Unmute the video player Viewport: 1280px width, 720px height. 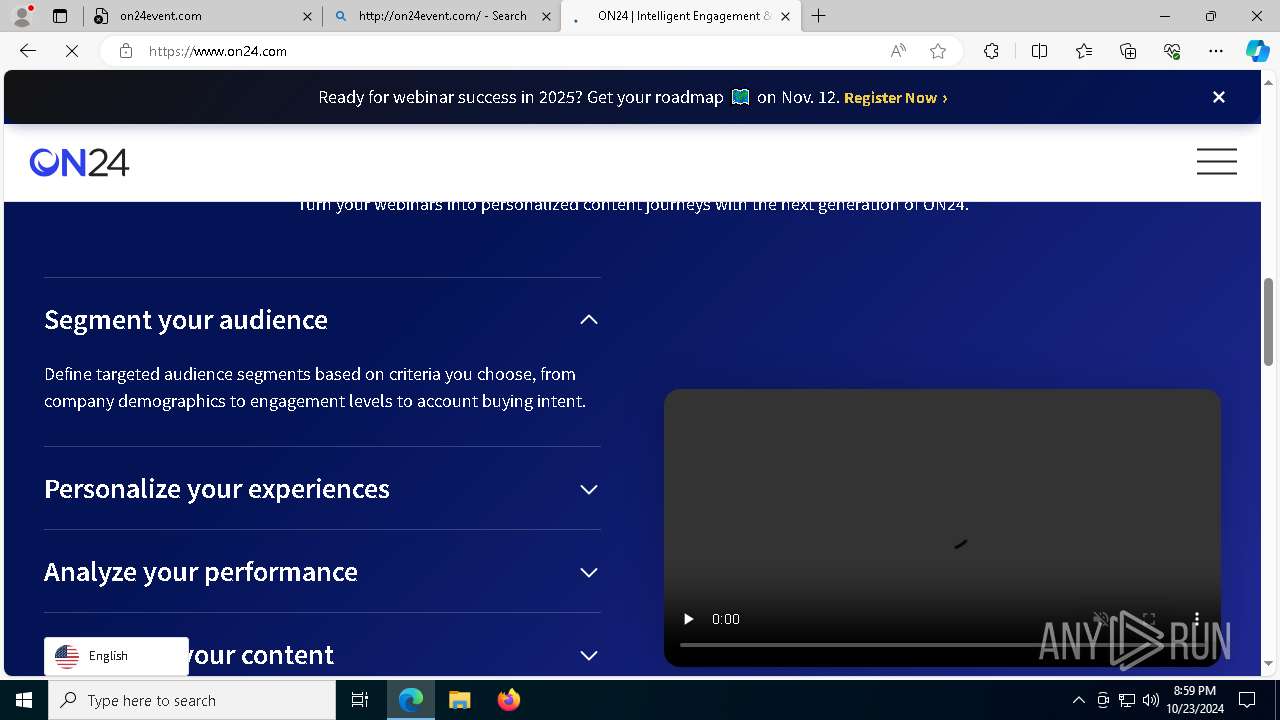pos(1101,619)
